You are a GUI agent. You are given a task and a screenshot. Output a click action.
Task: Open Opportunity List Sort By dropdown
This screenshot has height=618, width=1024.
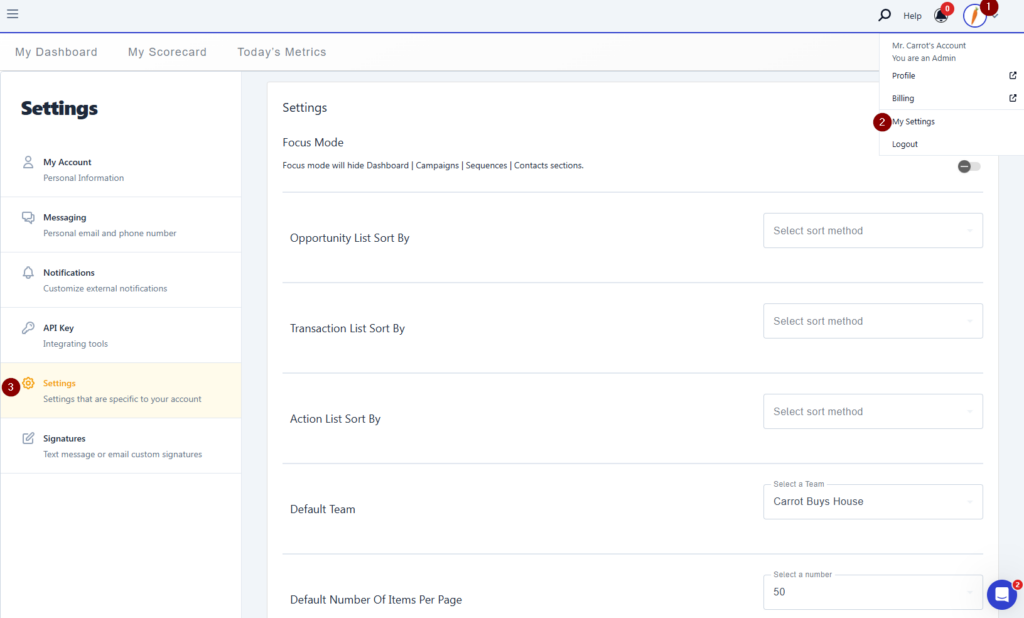(x=872, y=231)
